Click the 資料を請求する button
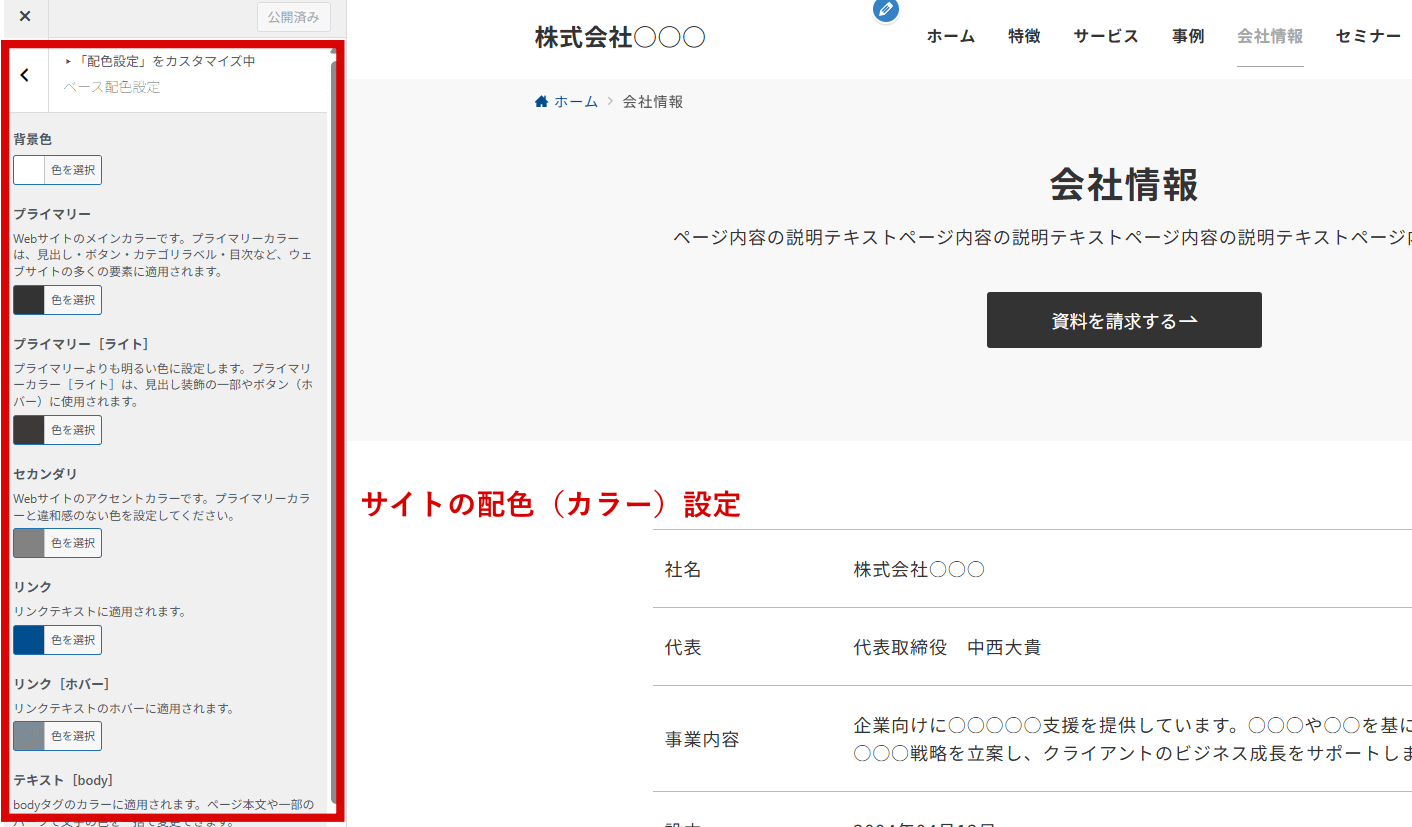The height and width of the screenshot is (827, 1412). (1124, 321)
